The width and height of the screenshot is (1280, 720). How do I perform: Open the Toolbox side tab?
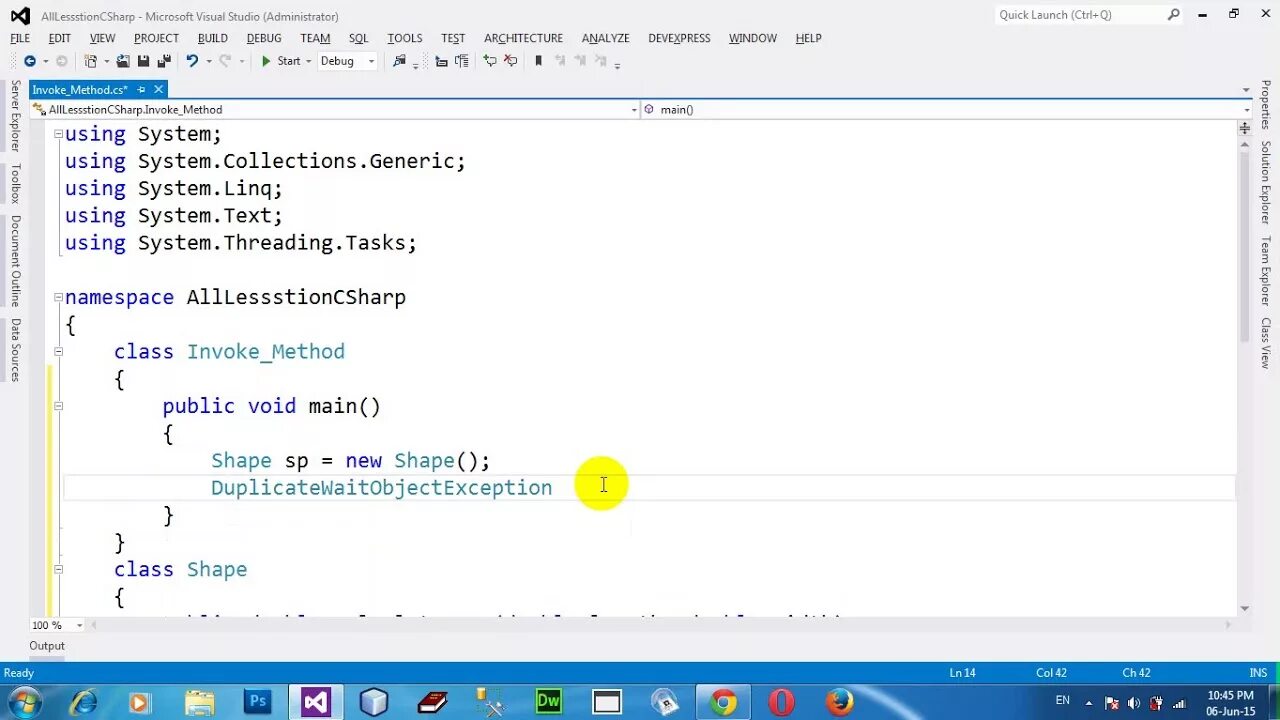[x=15, y=184]
